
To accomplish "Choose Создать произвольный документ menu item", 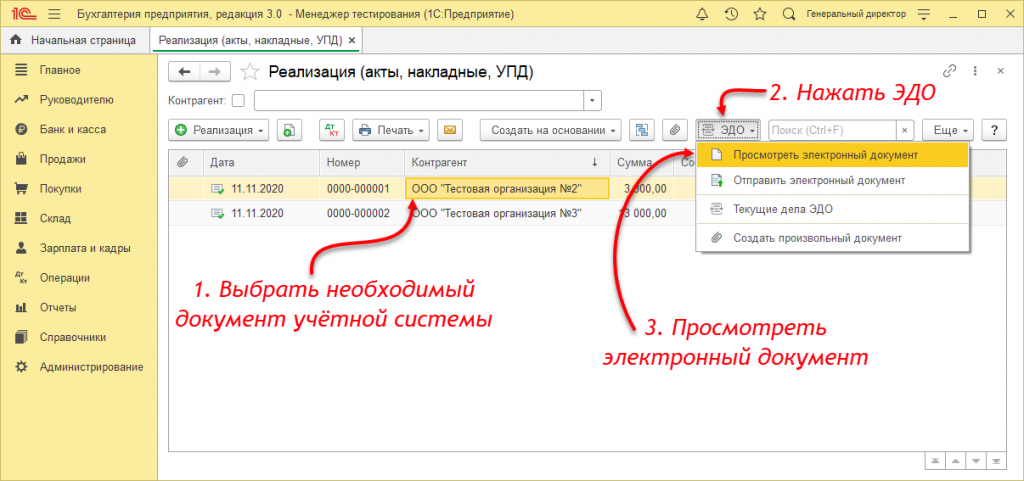I will point(833,238).
